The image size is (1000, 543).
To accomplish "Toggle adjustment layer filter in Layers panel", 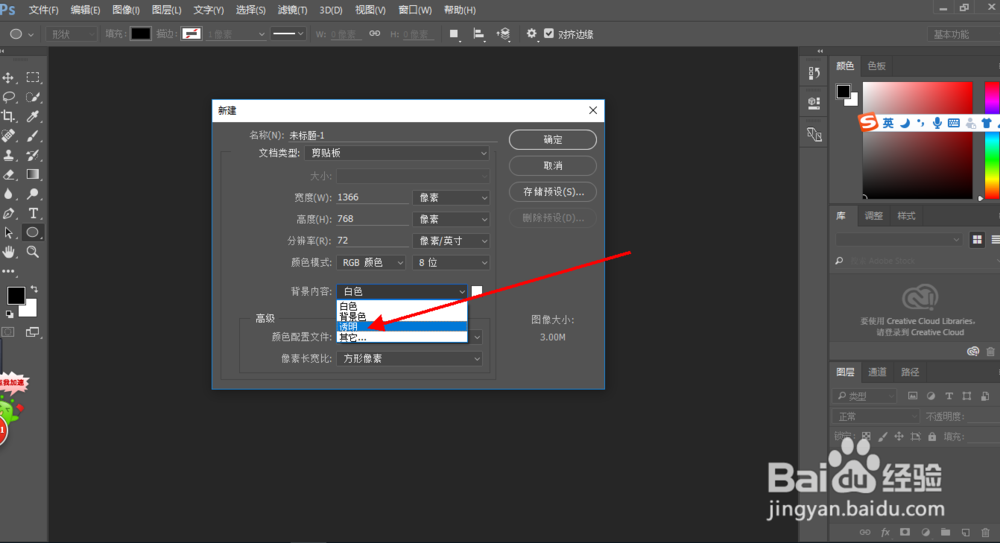I will (931, 396).
